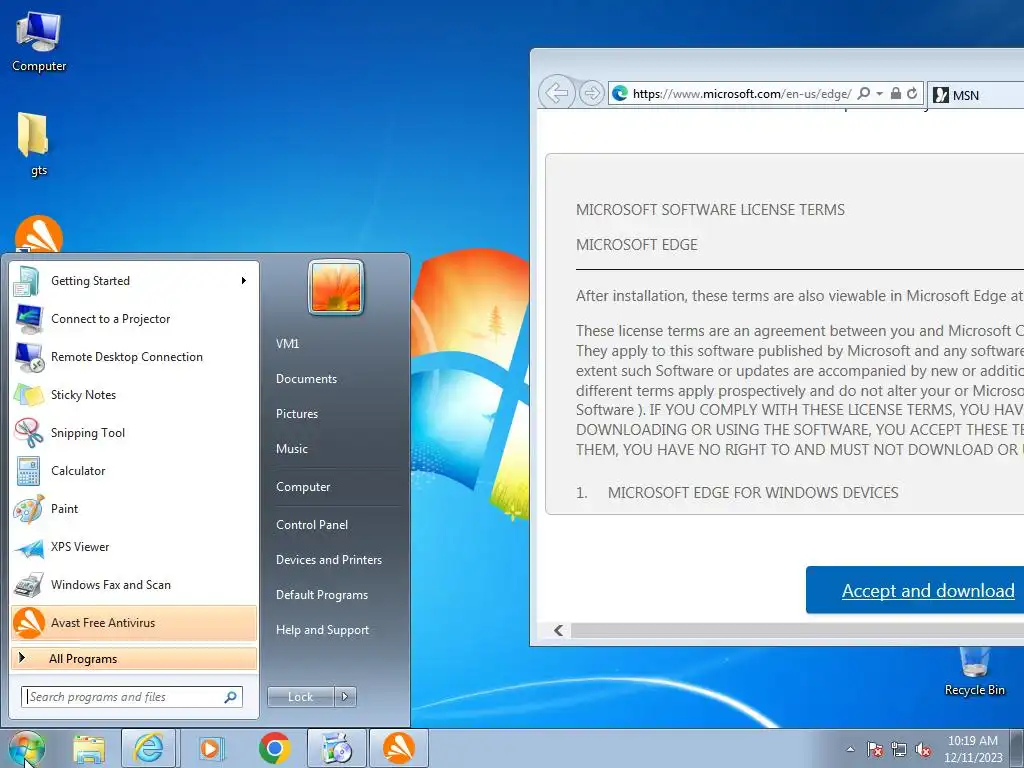Click the user account flower picture
This screenshot has height=768, width=1024.
click(336, 287)
